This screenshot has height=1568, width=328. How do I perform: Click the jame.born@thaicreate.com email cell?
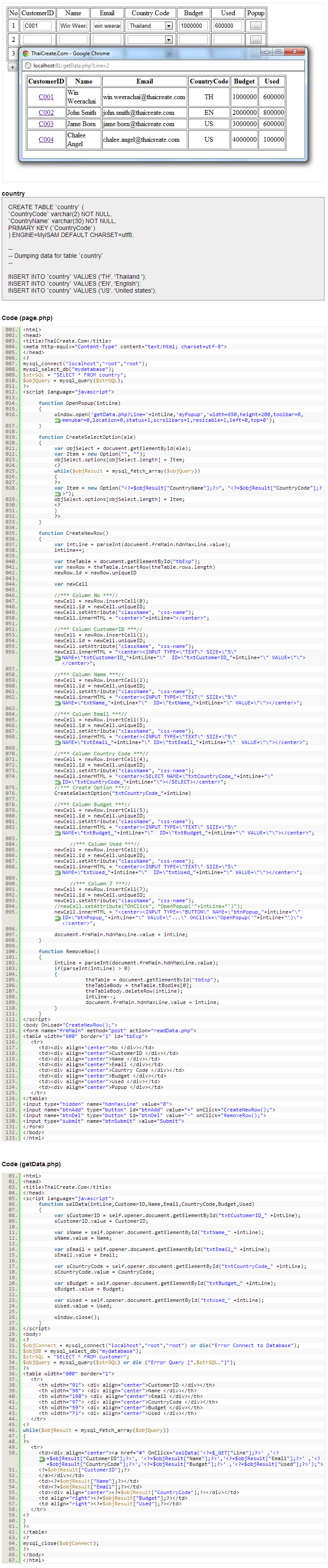coord(145,123)
